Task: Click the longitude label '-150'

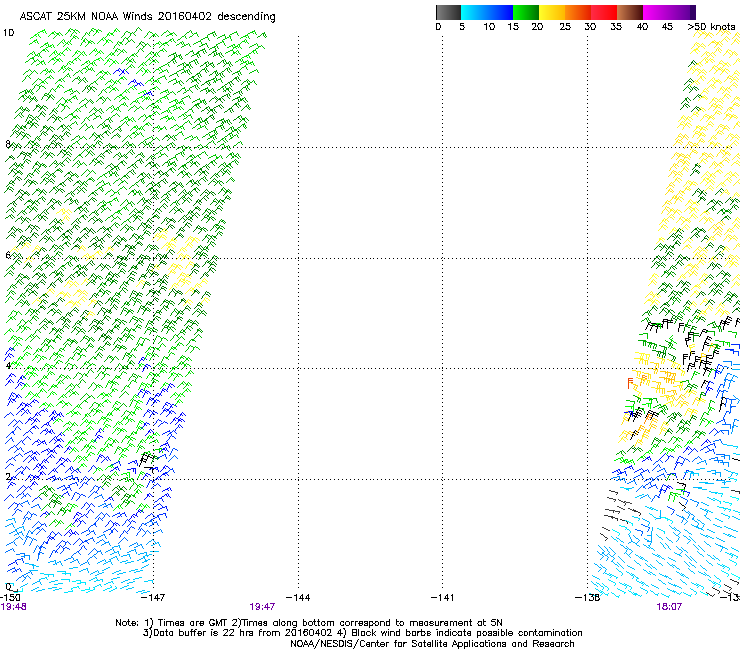Action: [10, 598]
